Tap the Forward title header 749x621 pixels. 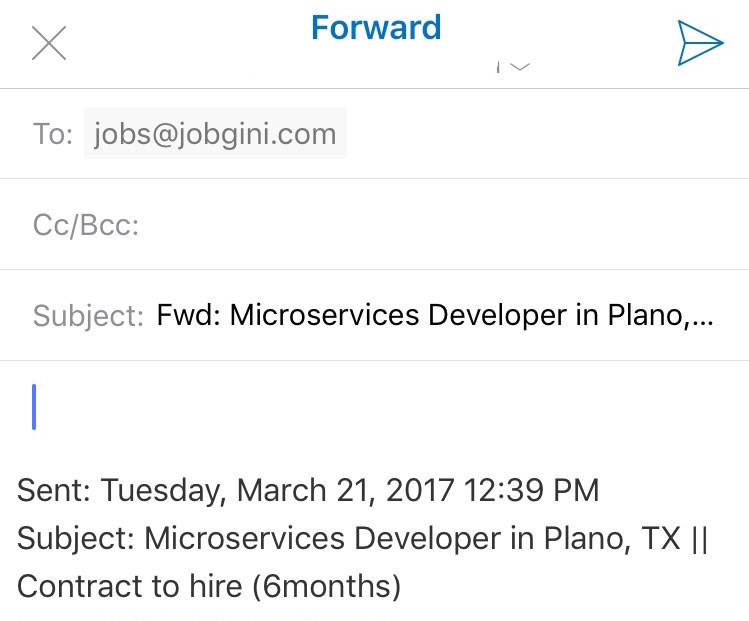(376, 28)
